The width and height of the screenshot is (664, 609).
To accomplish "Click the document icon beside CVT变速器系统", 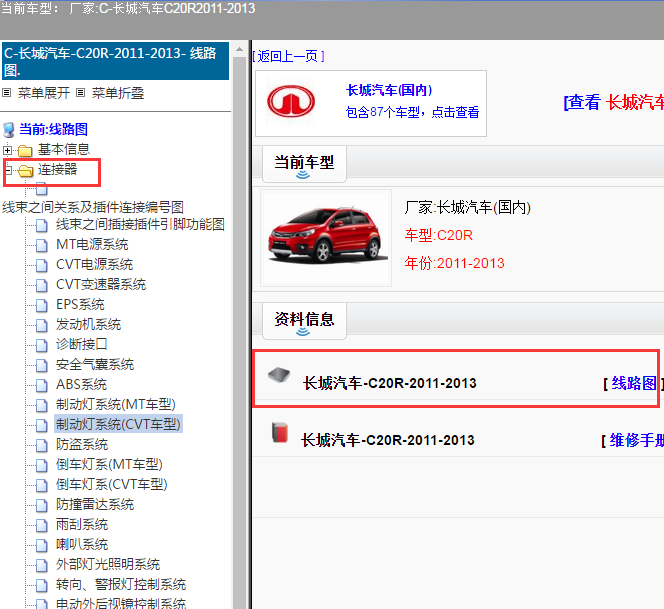I will pos(42,285).
